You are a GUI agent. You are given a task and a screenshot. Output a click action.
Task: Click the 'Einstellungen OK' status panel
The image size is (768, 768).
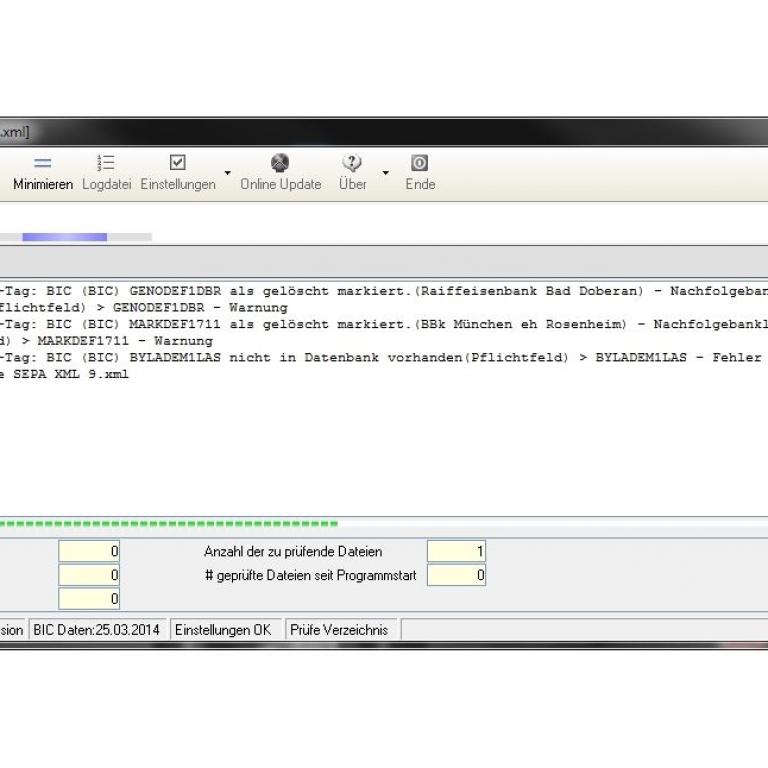(x=223, y=630)
